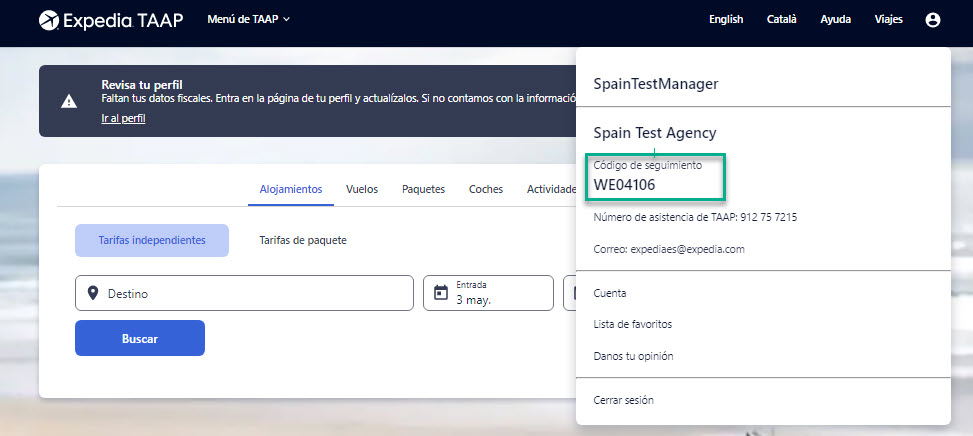This screenshot has width=973, height=436.
Task: Select the Coches tab
Action: (486, 189)
